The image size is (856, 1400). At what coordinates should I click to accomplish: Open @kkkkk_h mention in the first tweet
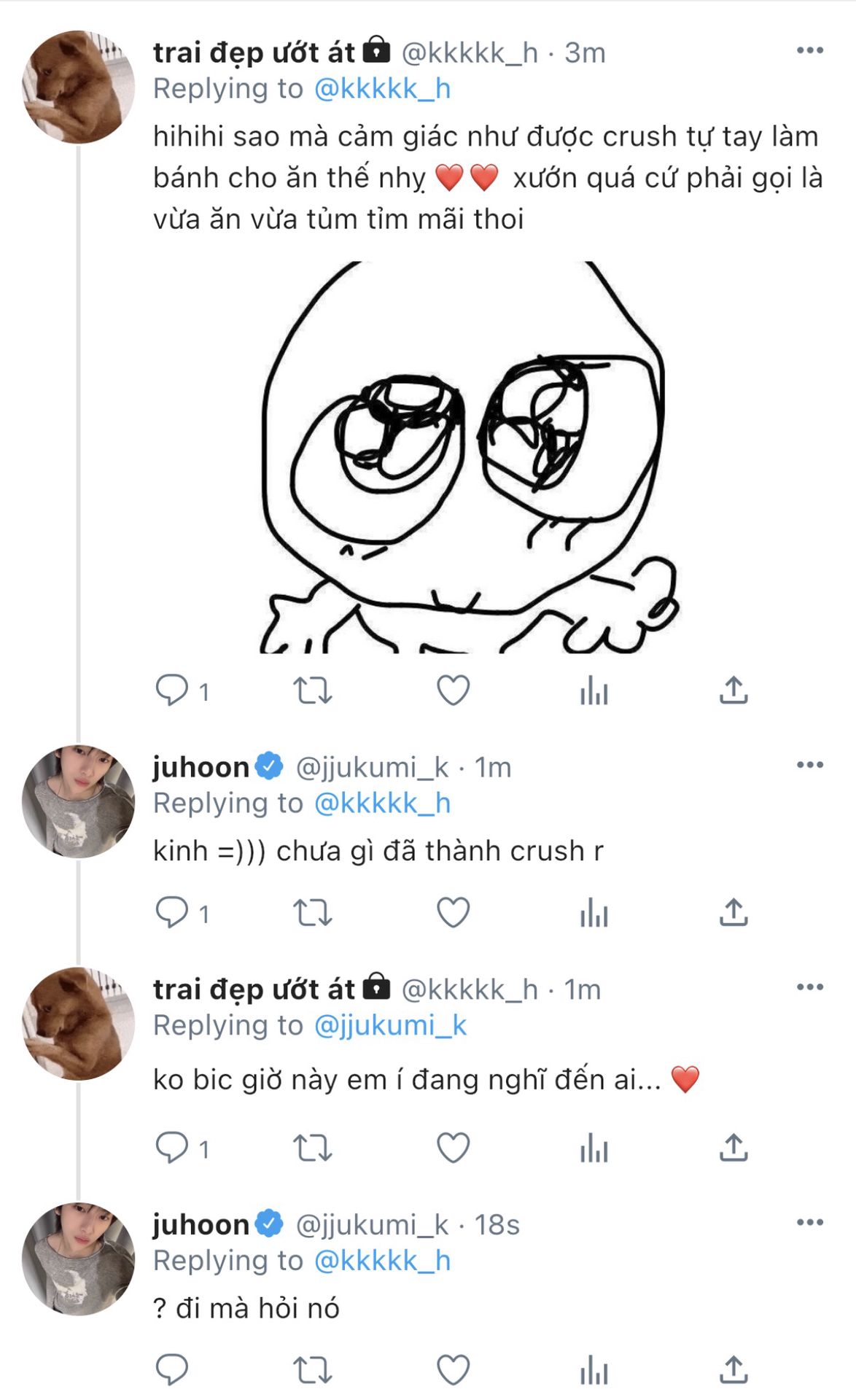pos(382,89)
